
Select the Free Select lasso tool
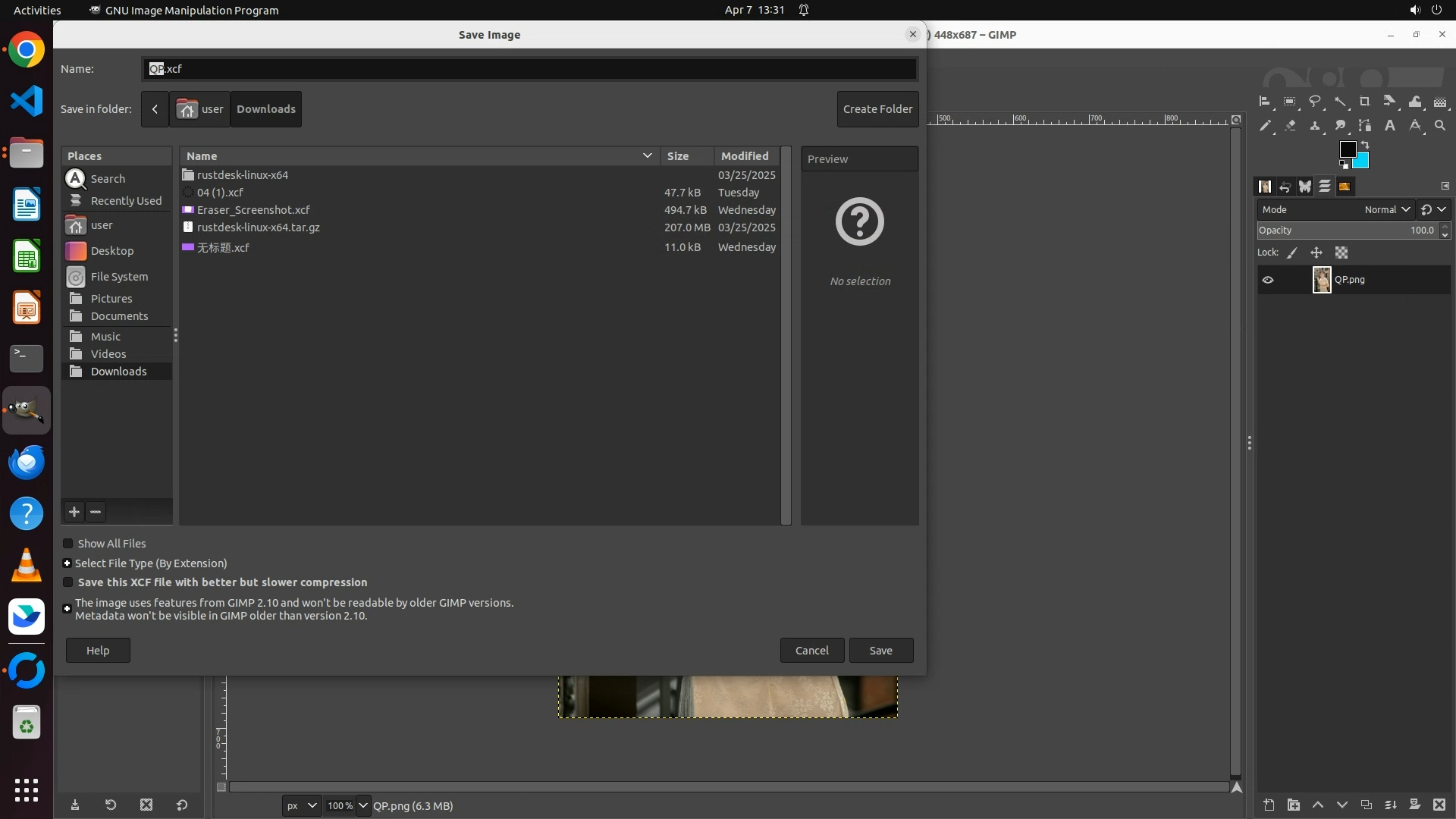coord(1315,102)
